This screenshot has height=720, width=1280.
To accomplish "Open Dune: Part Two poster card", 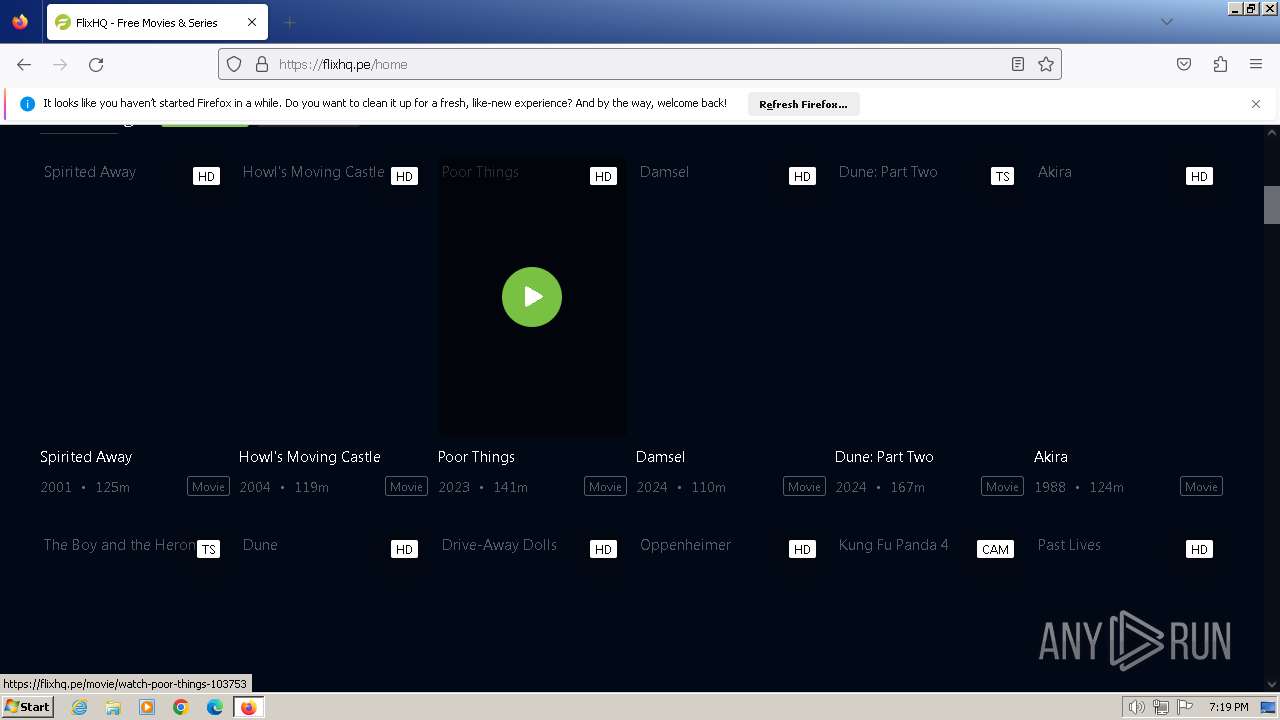I will click(929, 296).
